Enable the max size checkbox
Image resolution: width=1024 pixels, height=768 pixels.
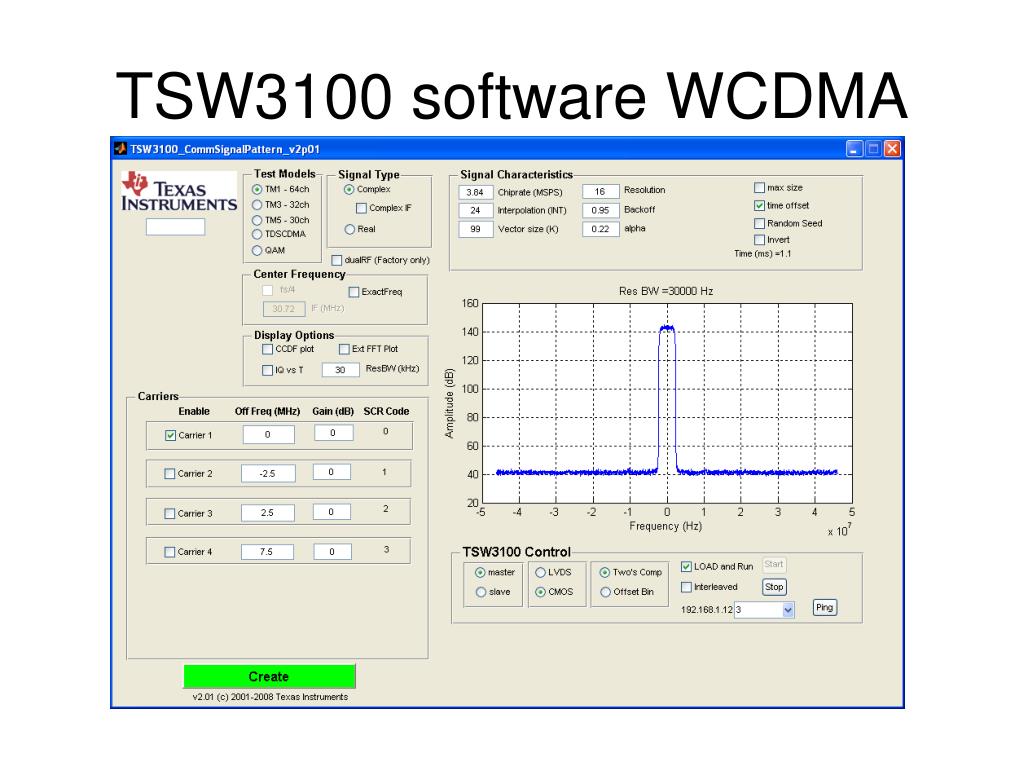coord(760,187)
